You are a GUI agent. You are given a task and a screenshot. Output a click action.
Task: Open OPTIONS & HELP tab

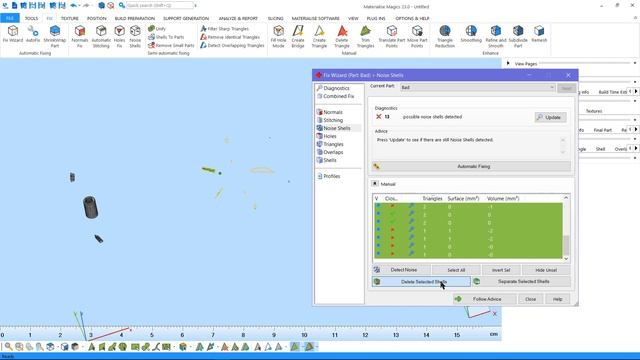(412, 18)
